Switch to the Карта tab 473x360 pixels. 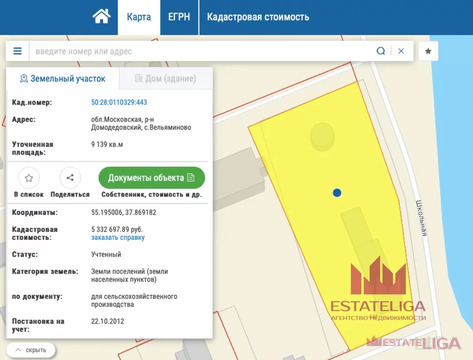(139, 17)
